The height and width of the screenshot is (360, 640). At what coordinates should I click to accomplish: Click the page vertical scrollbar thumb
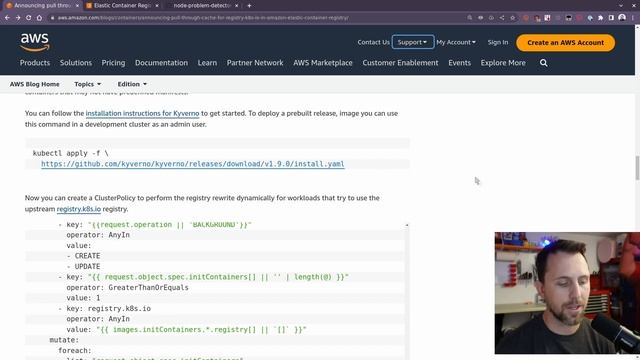[637, 167]
